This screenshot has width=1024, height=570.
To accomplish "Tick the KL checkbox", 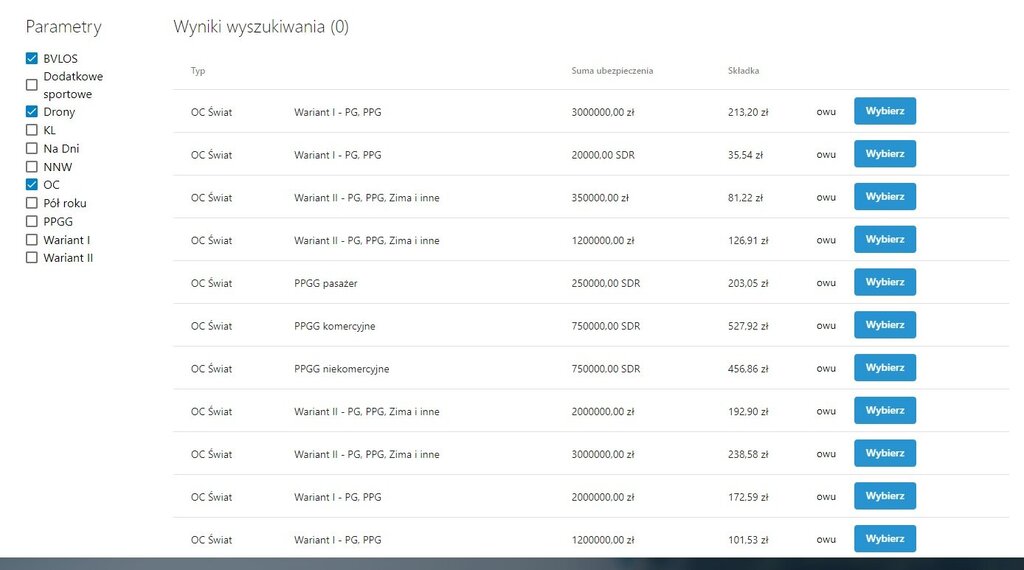I will (32, 130).
